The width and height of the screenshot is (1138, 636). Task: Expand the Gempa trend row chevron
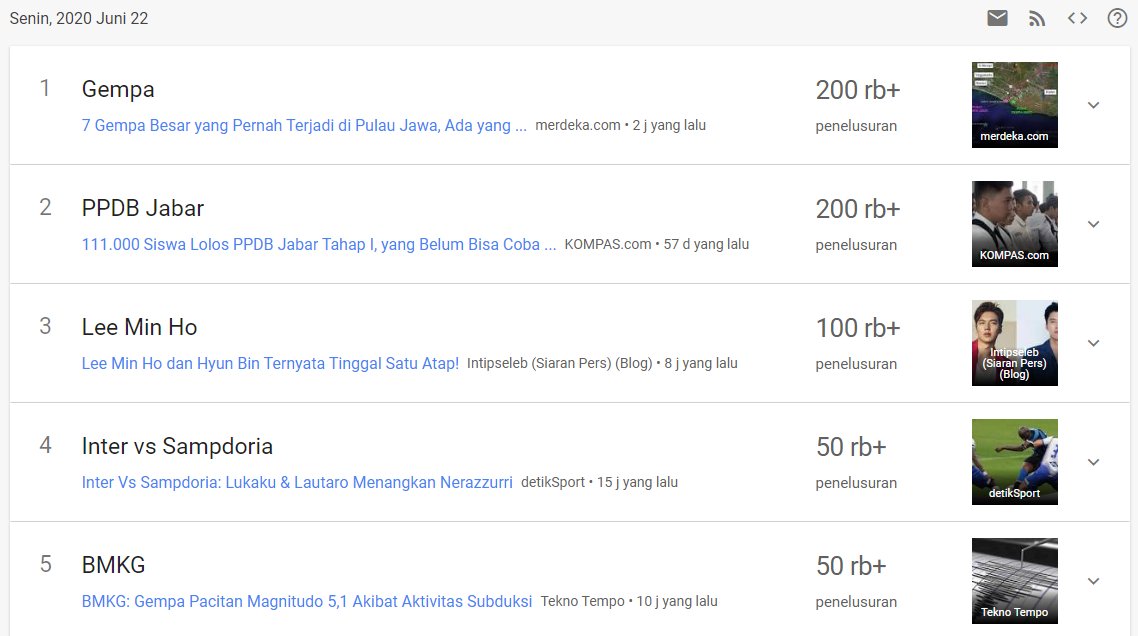(1093, 105)
